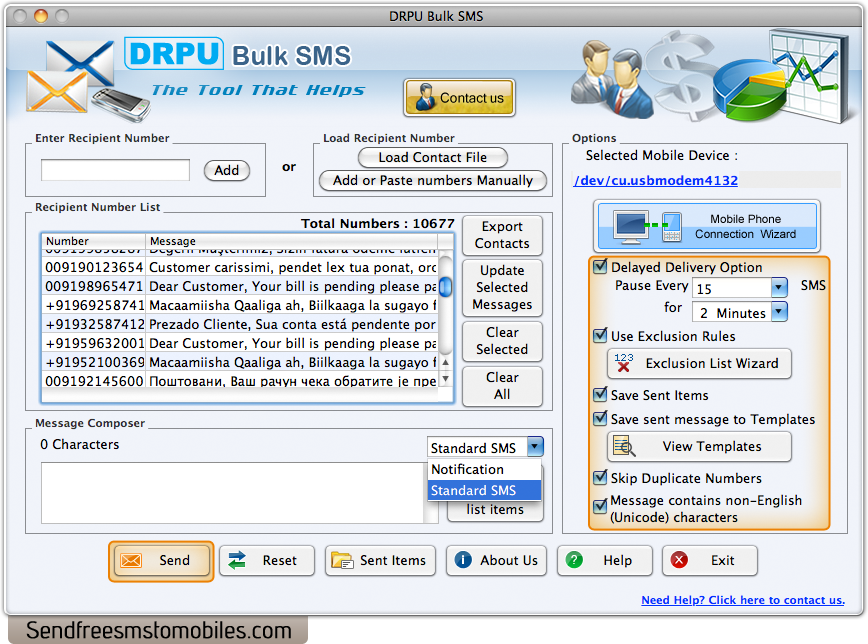Uncheck Skip Duplicate Numbers
Image resolution: width=868 pixels, height=644 pixels.
(600, 477)
